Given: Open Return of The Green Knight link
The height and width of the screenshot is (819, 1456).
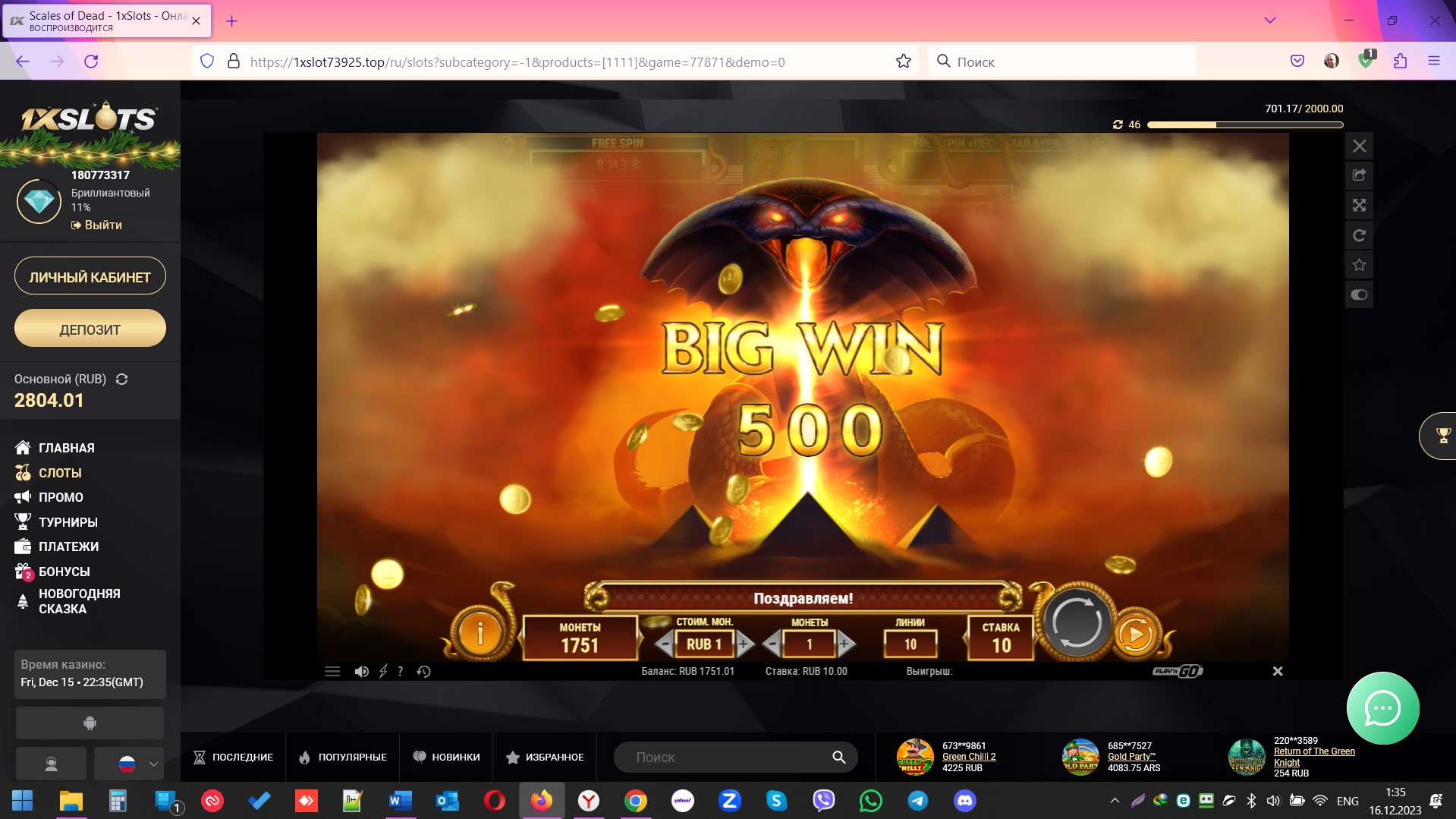Looking at the screenshot, I should (1314, 757).
